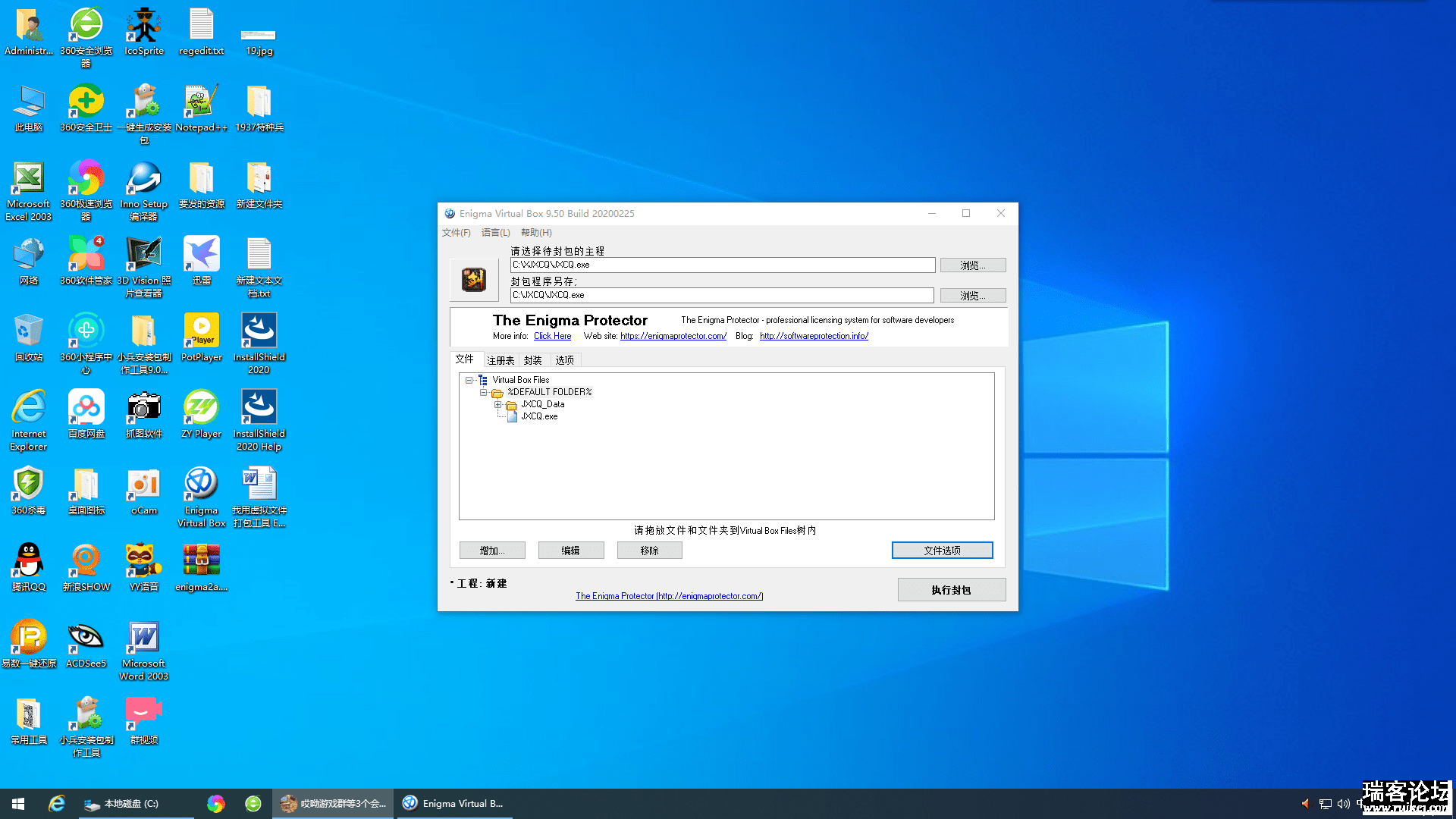Select the InstallShield 2020 desktop icon
This screenshot has width=1456, height=819.
pos(259,344)
